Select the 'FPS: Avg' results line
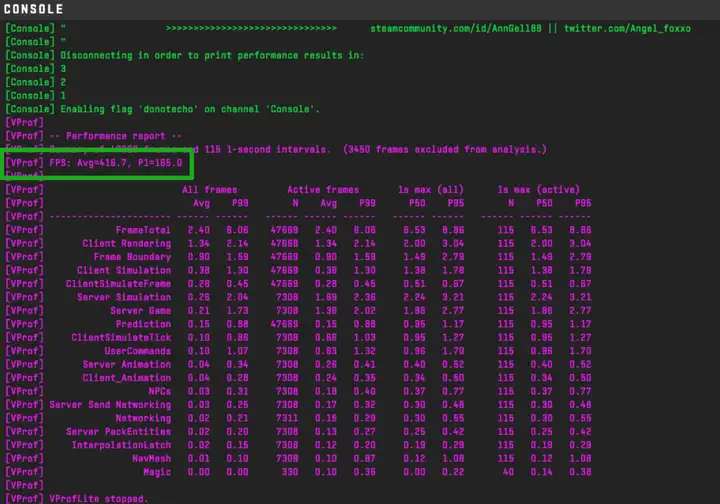This screenshot has width=720, height=504. pos(94,163)
